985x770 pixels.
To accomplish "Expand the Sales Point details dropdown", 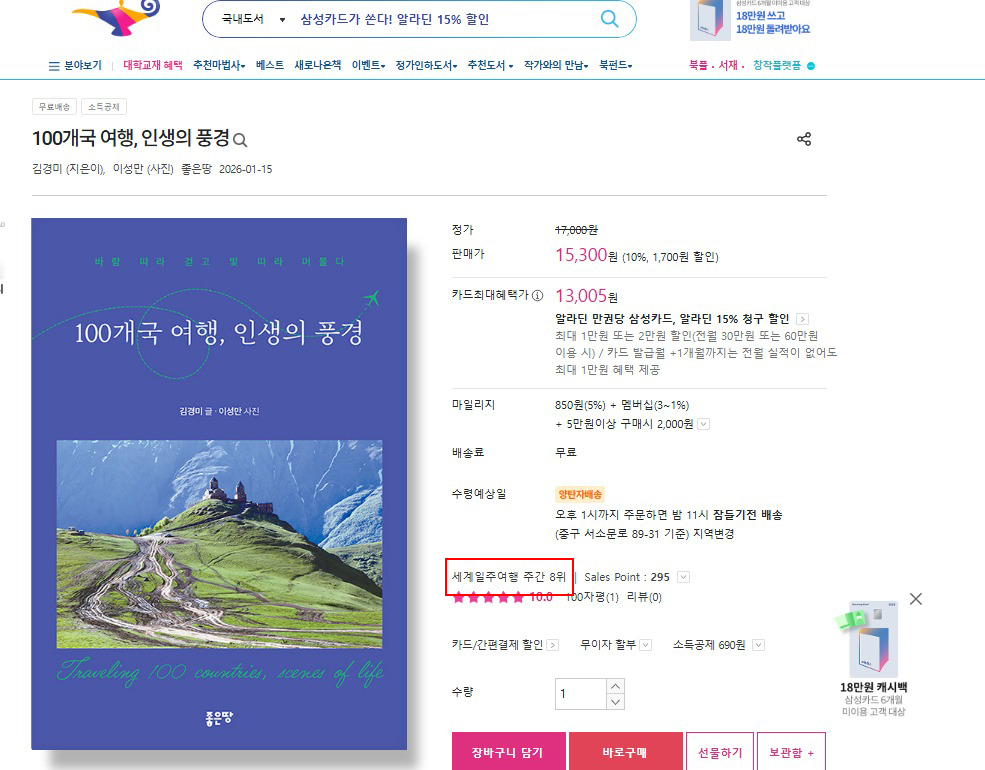I will (x=683, y=577).
